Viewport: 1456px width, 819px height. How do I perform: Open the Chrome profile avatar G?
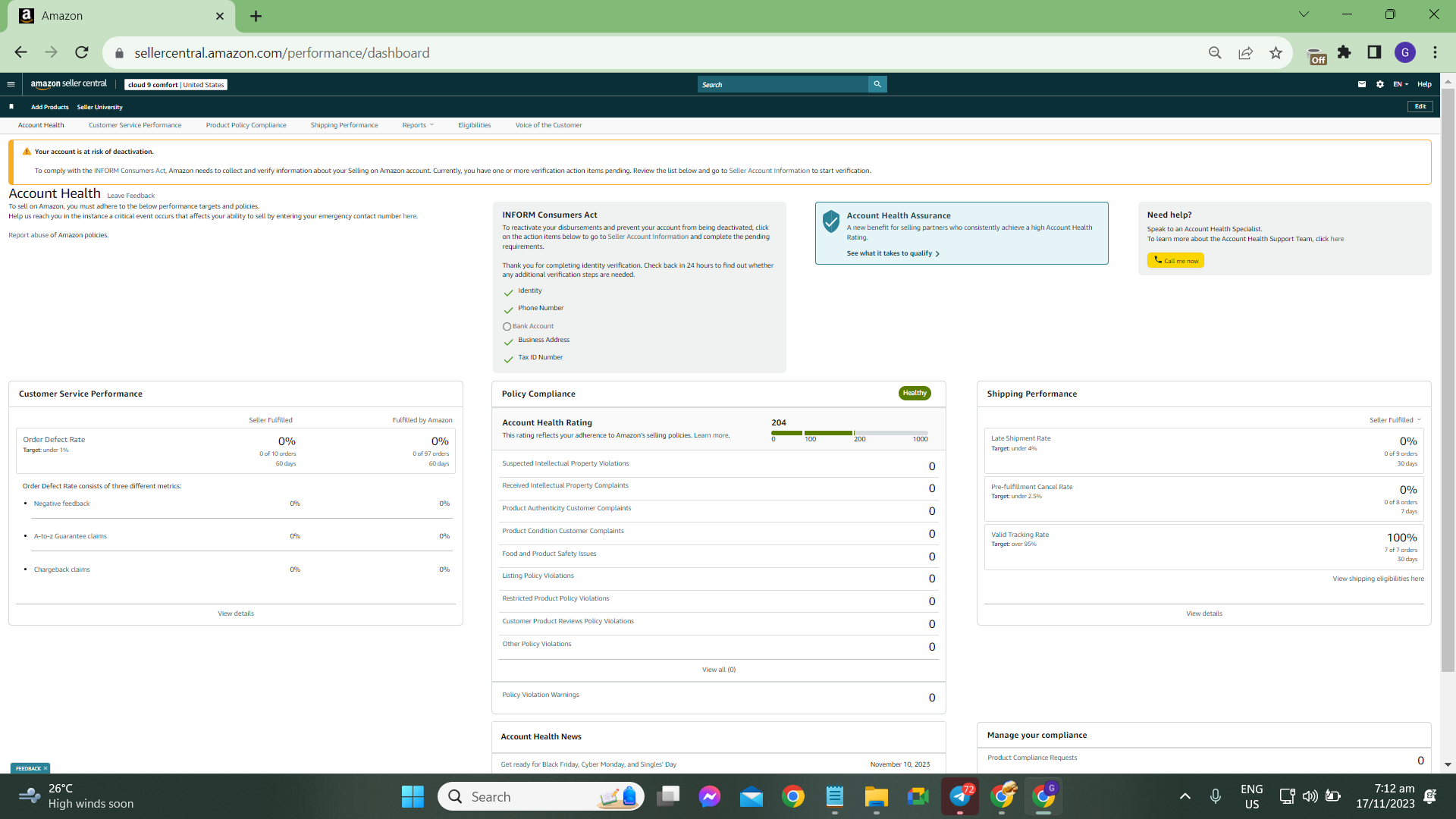click(1405, 52)
